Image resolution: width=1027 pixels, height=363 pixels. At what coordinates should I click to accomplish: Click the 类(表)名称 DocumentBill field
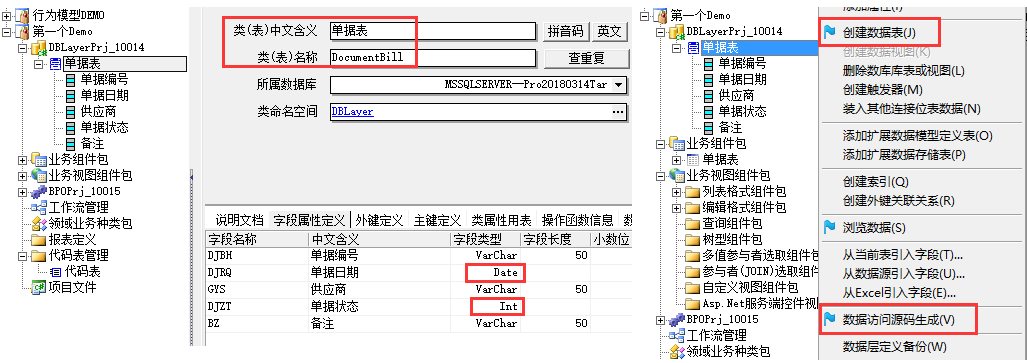pos(433,58)
